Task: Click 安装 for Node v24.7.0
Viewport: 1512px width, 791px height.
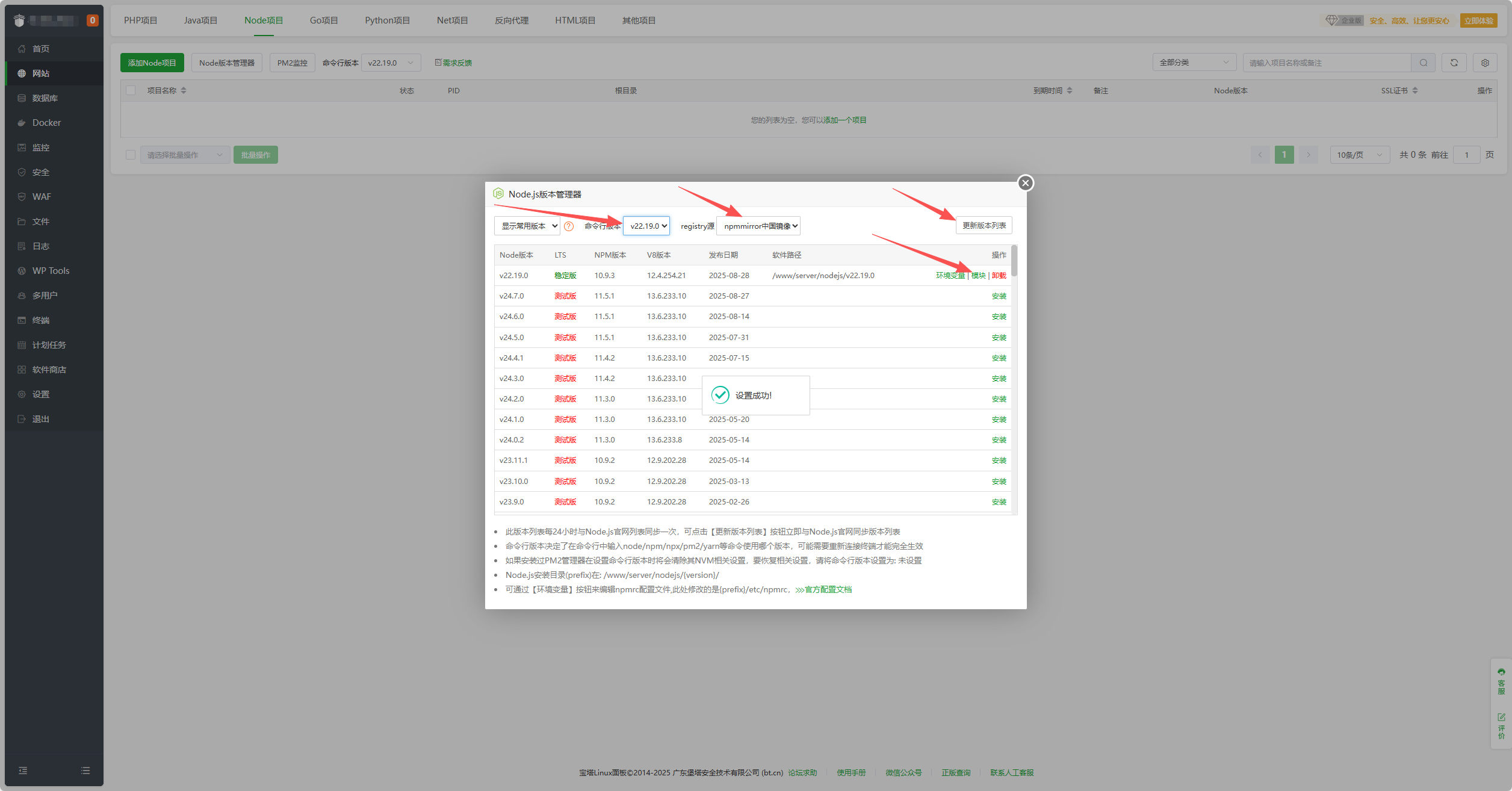Action: click(999, 296)
